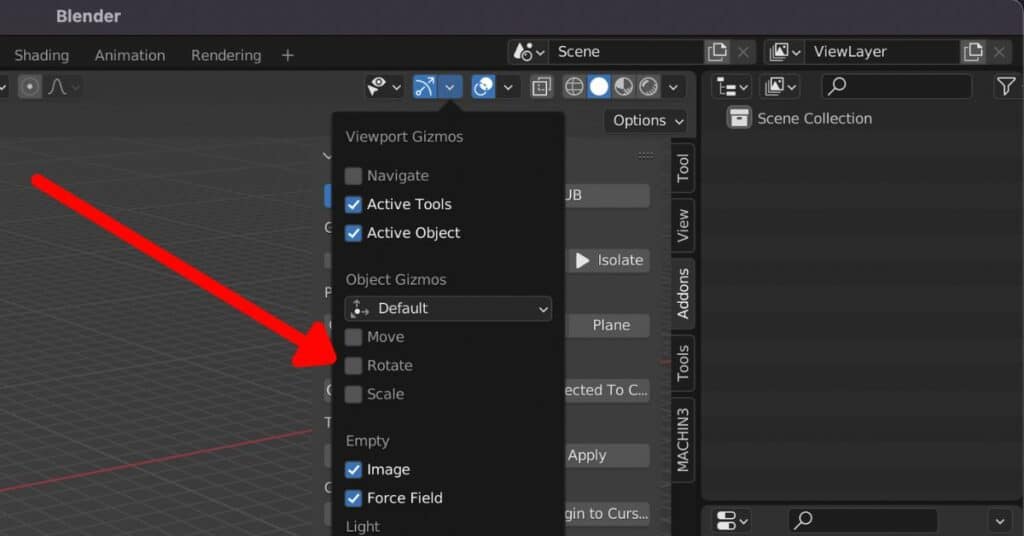Open the Shading workspace tab

tap(42, 55)
